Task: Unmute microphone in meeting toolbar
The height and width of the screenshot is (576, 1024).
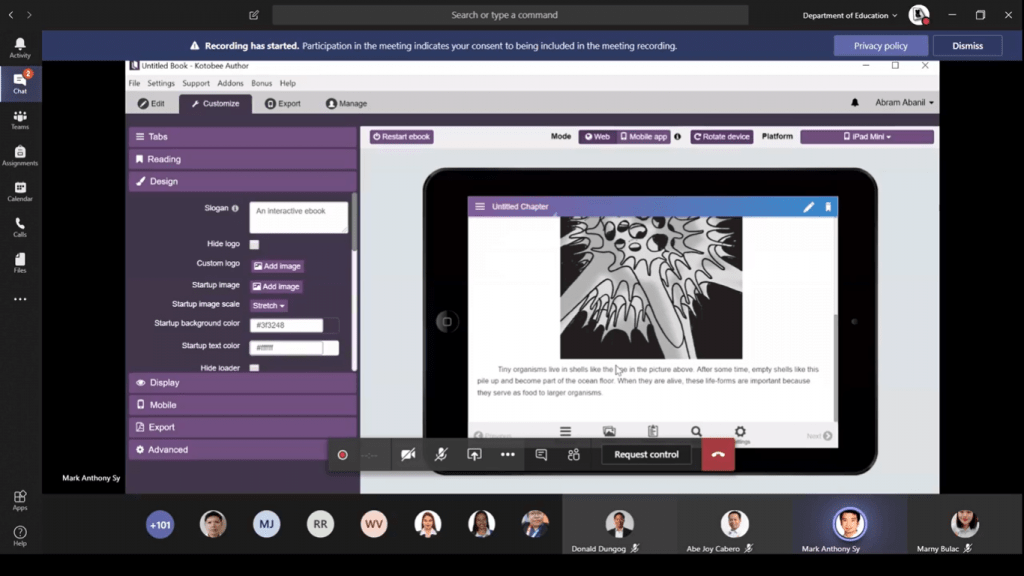Action: click(x=441, y=455)
